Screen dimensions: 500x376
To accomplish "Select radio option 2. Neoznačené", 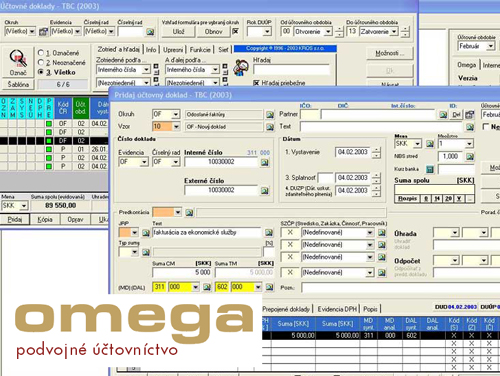I will pyautogui.click(x=41, y=62).
